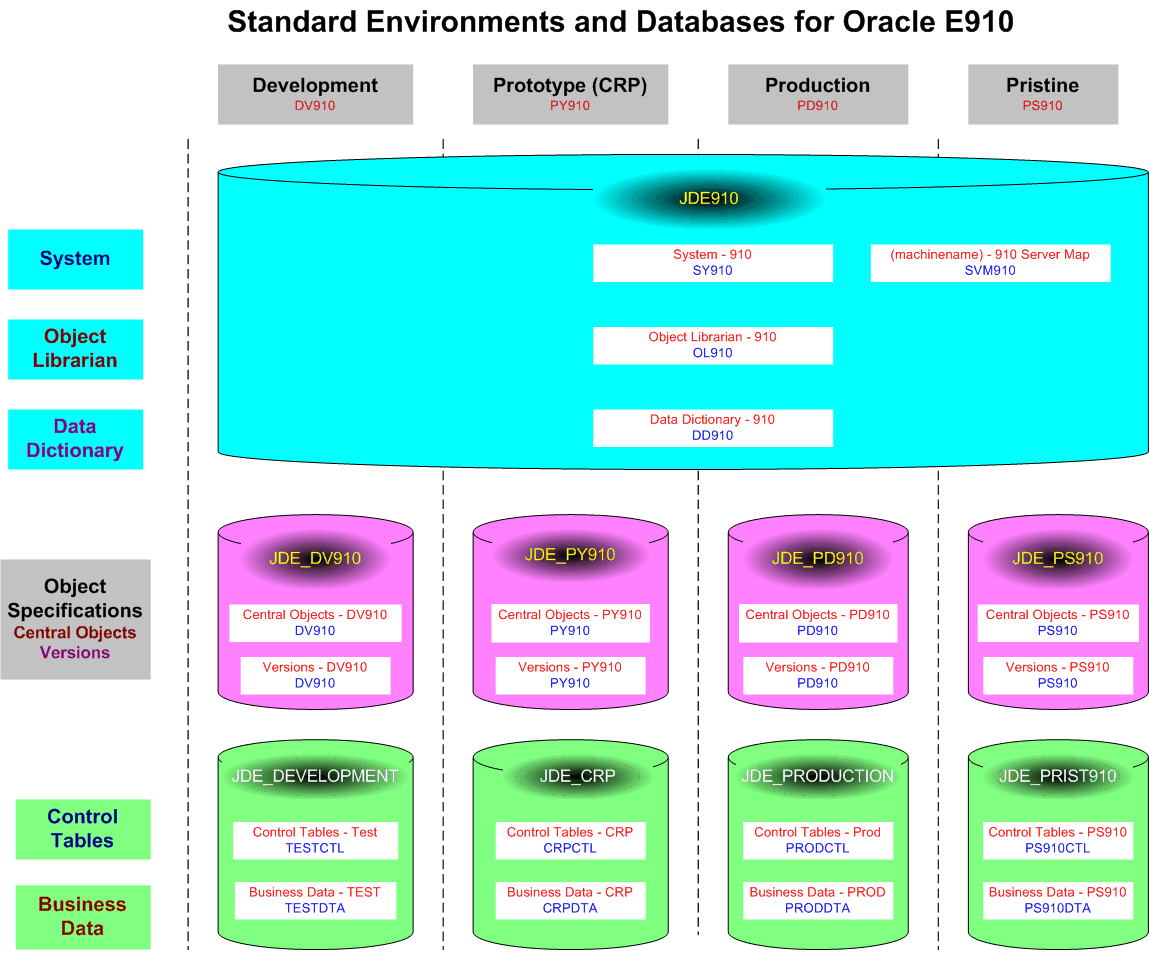Click the Central Objects - PS910 box
This screenshot has height=965, width=1149.
click(1057, 623)
